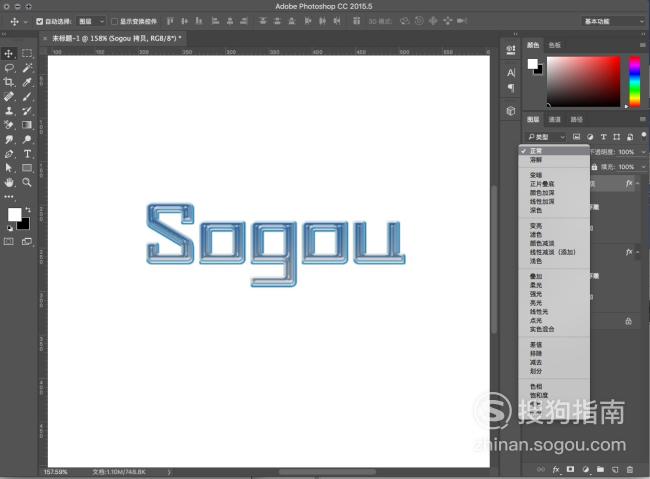Viewport: 650px width, 479px height.
Task: Select the Path Selection arrow tool
Action: pyautogui.click(x=9, y=168)
